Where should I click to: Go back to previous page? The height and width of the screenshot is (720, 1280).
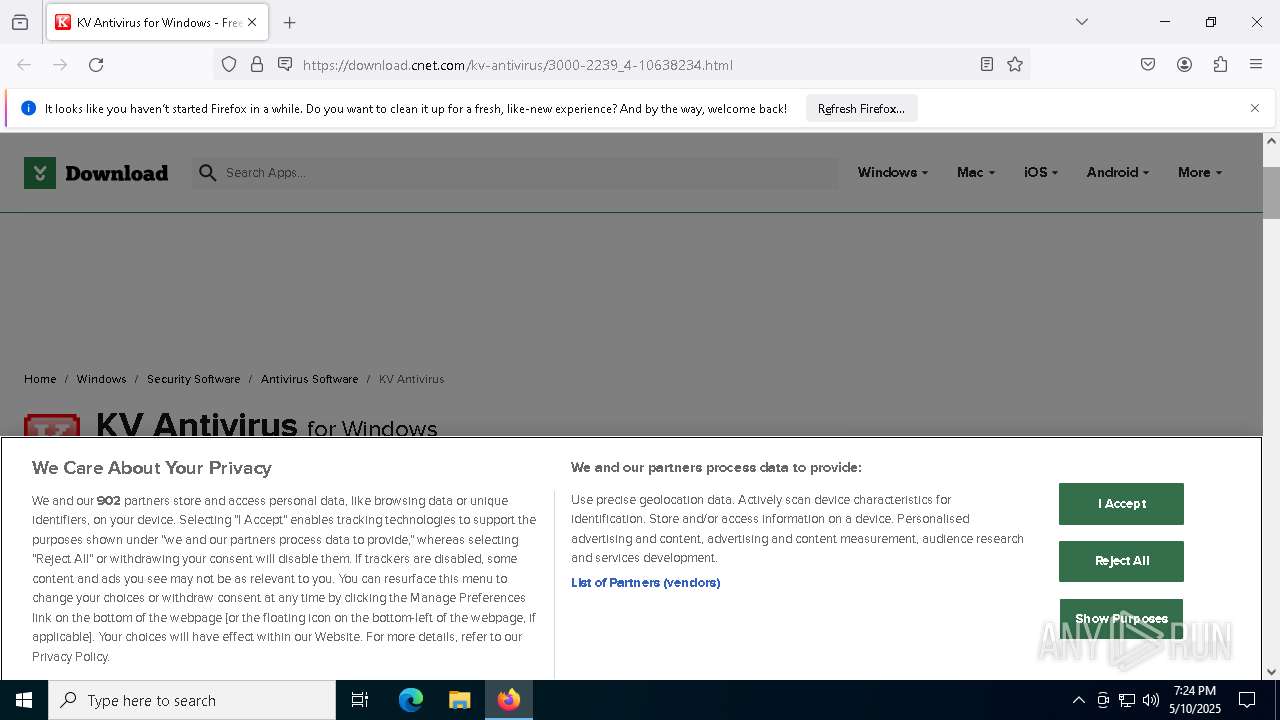tap(24, 65)
